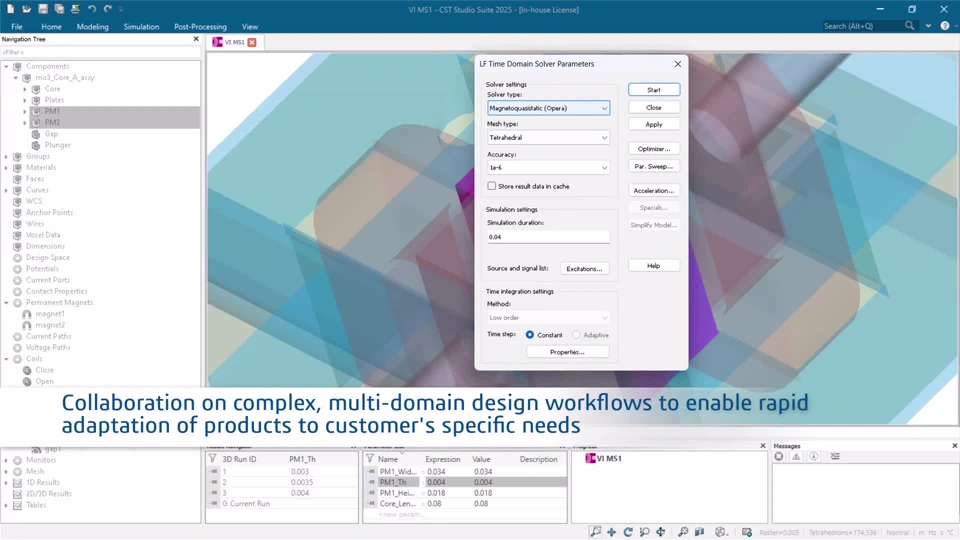Enable Store result data in cache checkbox

coord(492,186)
